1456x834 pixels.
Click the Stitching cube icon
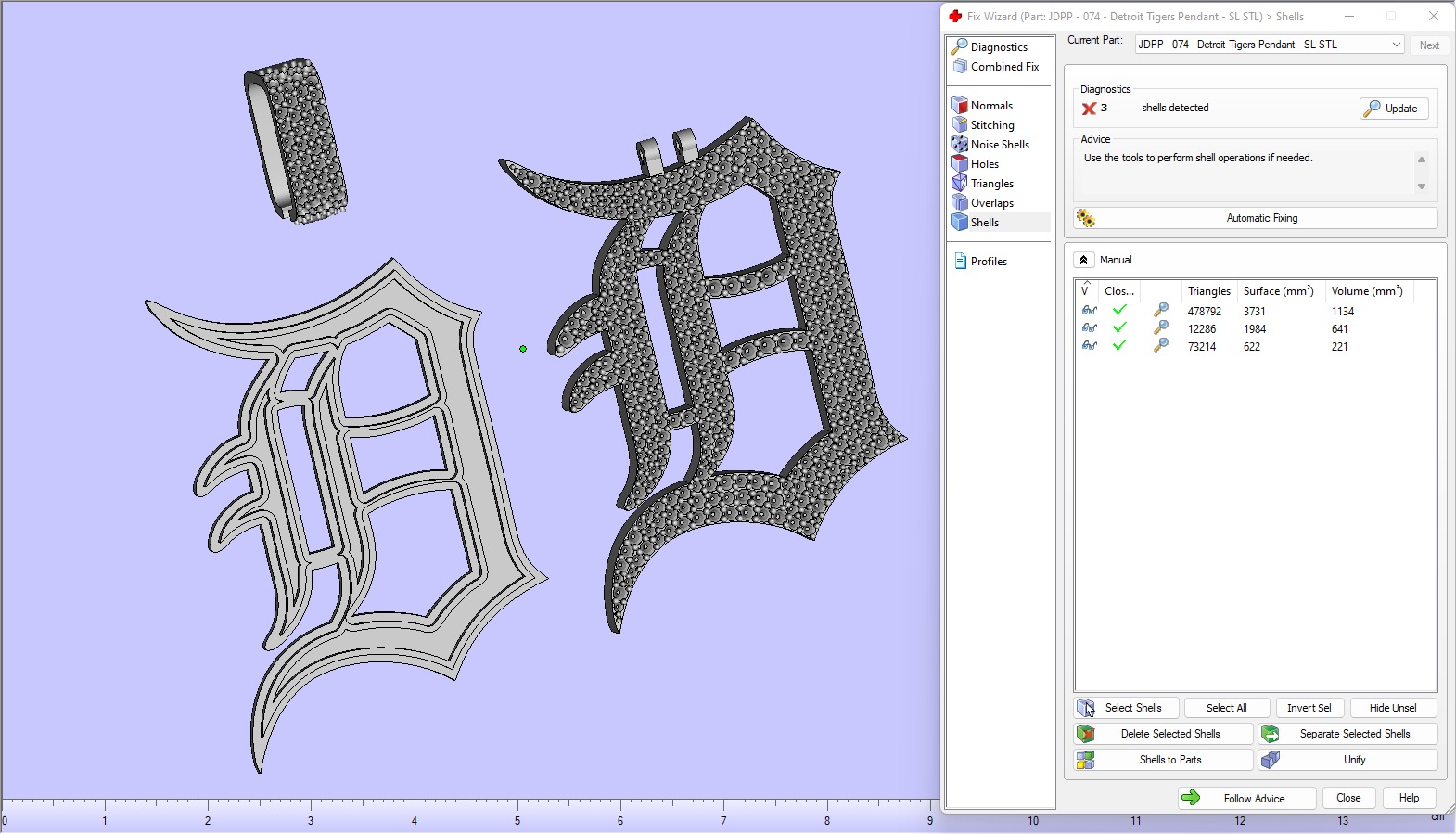tap(960, 125)
